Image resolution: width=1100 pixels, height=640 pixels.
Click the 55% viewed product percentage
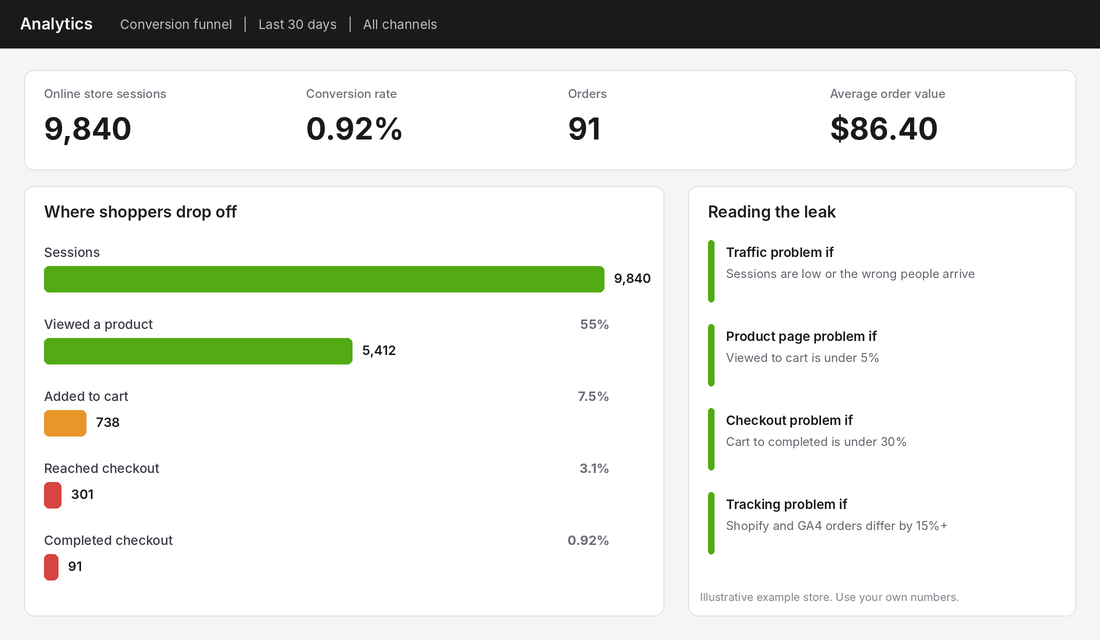coord(594,324)
